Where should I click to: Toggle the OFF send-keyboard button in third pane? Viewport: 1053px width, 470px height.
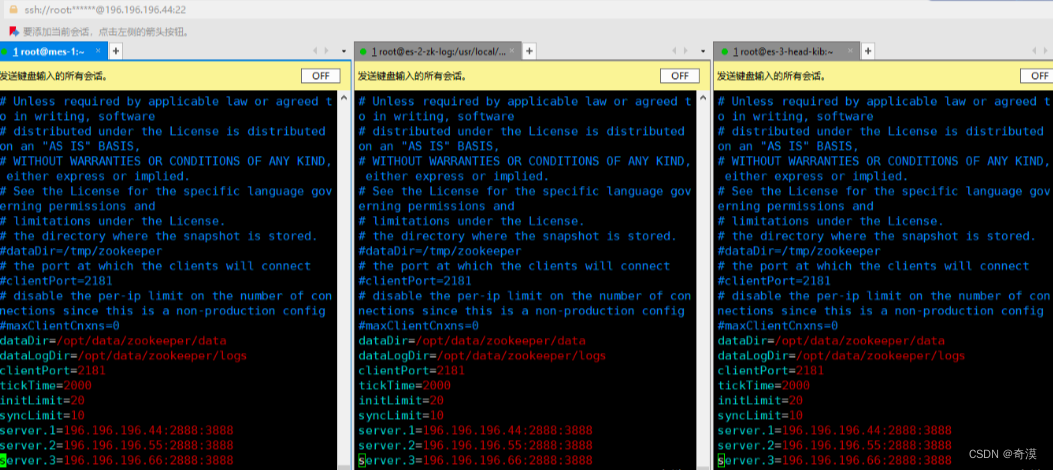(x=1037, y=76)
